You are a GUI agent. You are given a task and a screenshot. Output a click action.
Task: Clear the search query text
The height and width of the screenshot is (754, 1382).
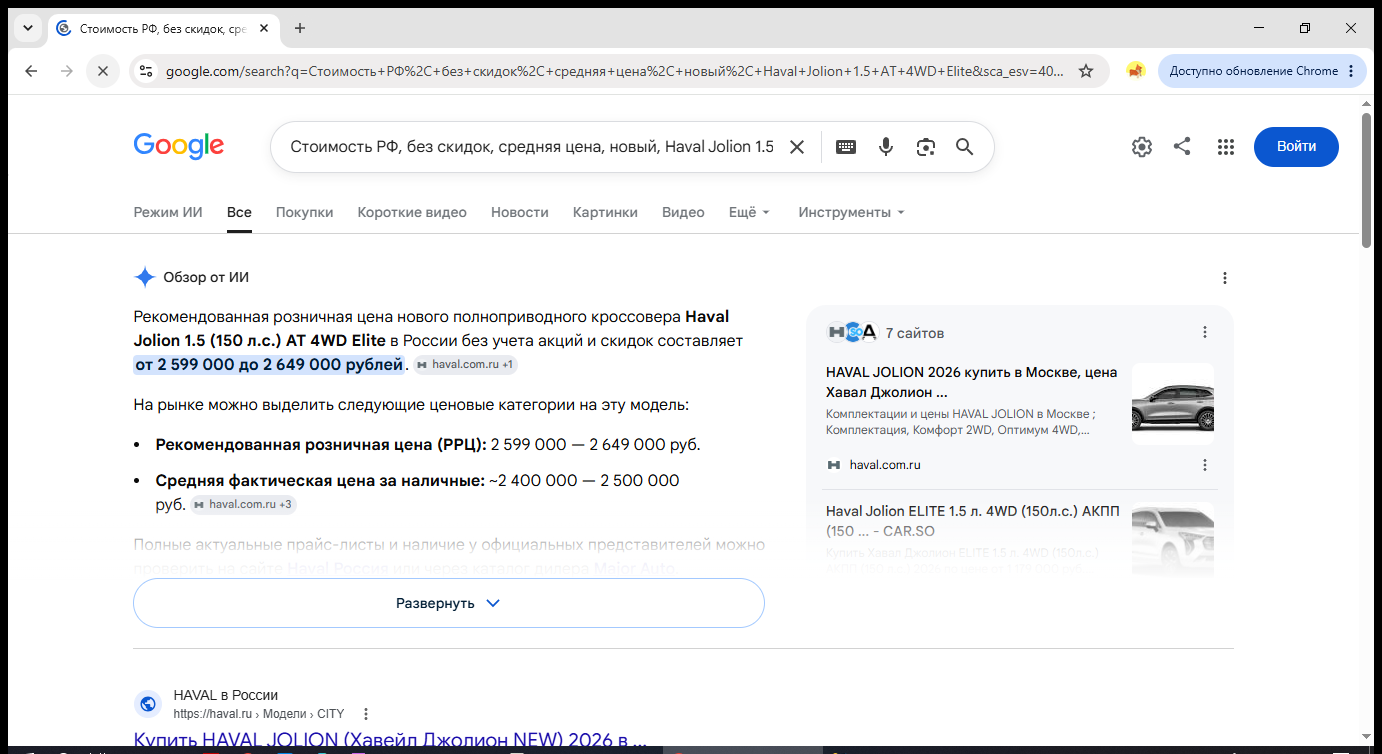797,147
